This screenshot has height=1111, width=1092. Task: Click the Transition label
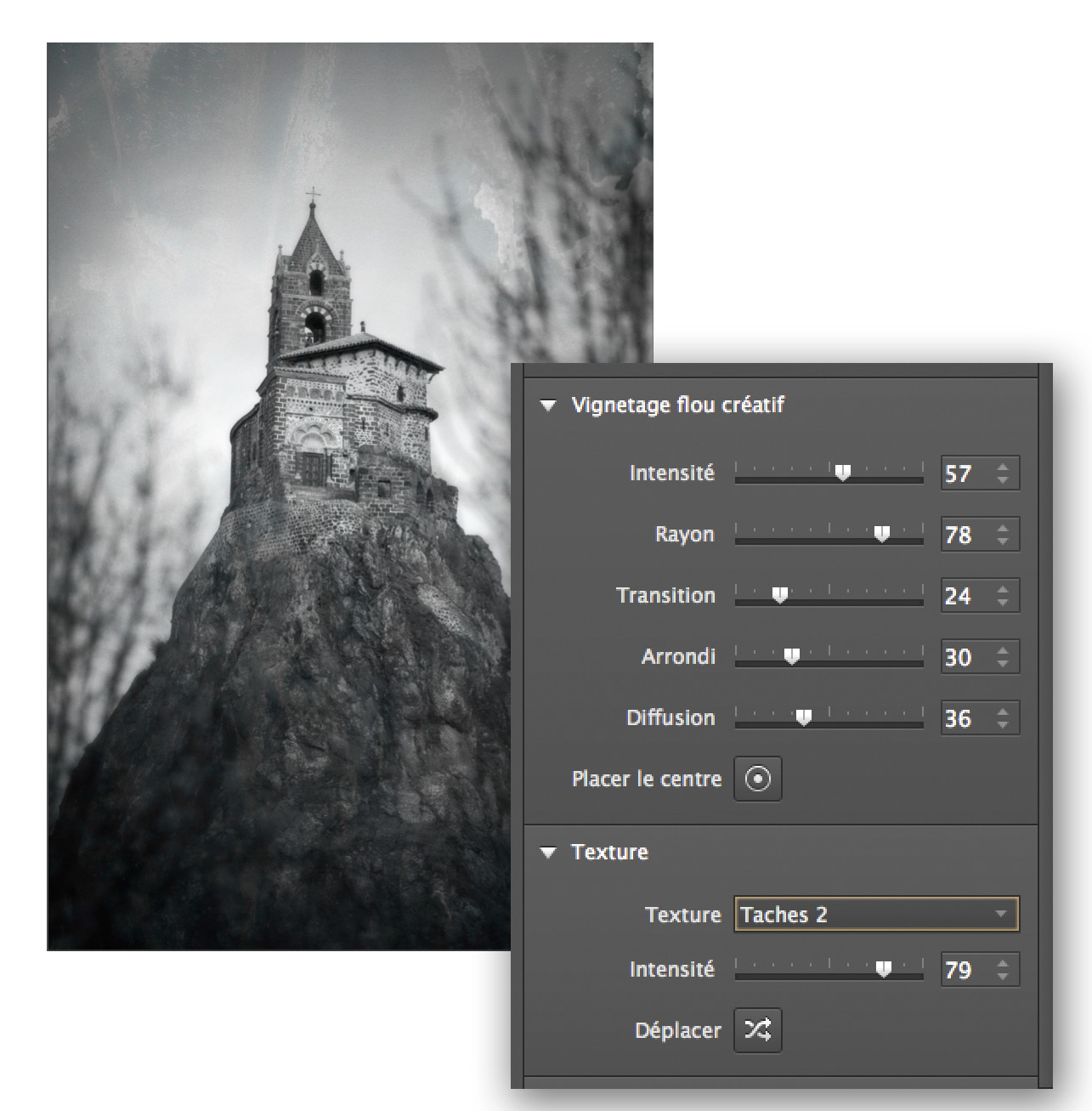665,595
